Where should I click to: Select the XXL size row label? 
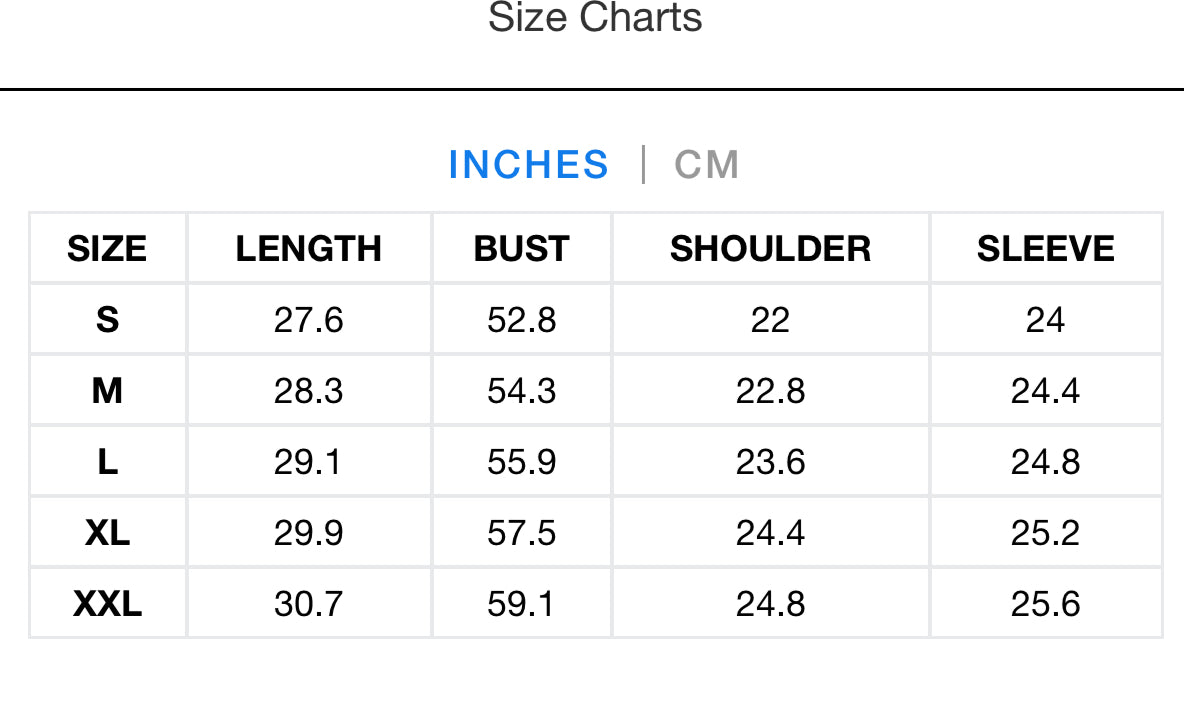pyautogui.click(x=107, y=604)
